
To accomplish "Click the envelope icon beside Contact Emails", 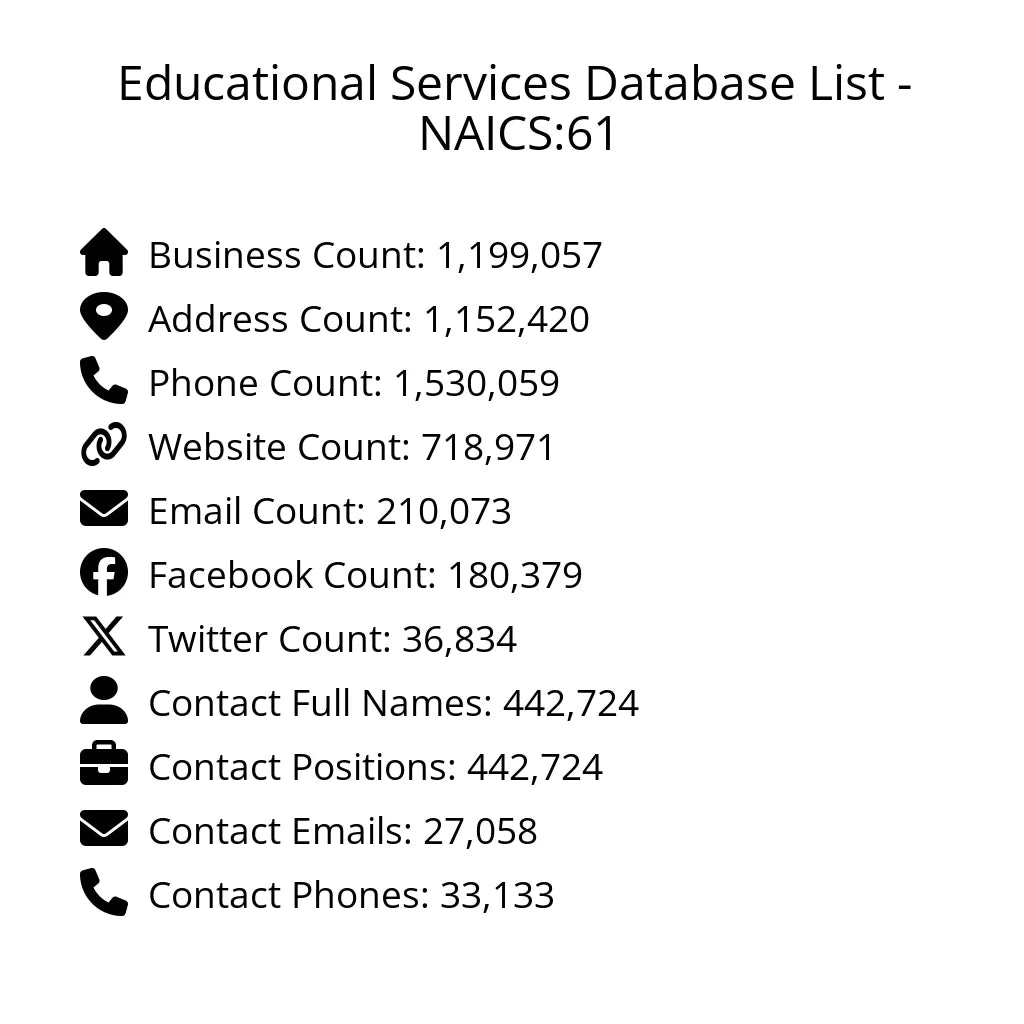I will [104, 829].
